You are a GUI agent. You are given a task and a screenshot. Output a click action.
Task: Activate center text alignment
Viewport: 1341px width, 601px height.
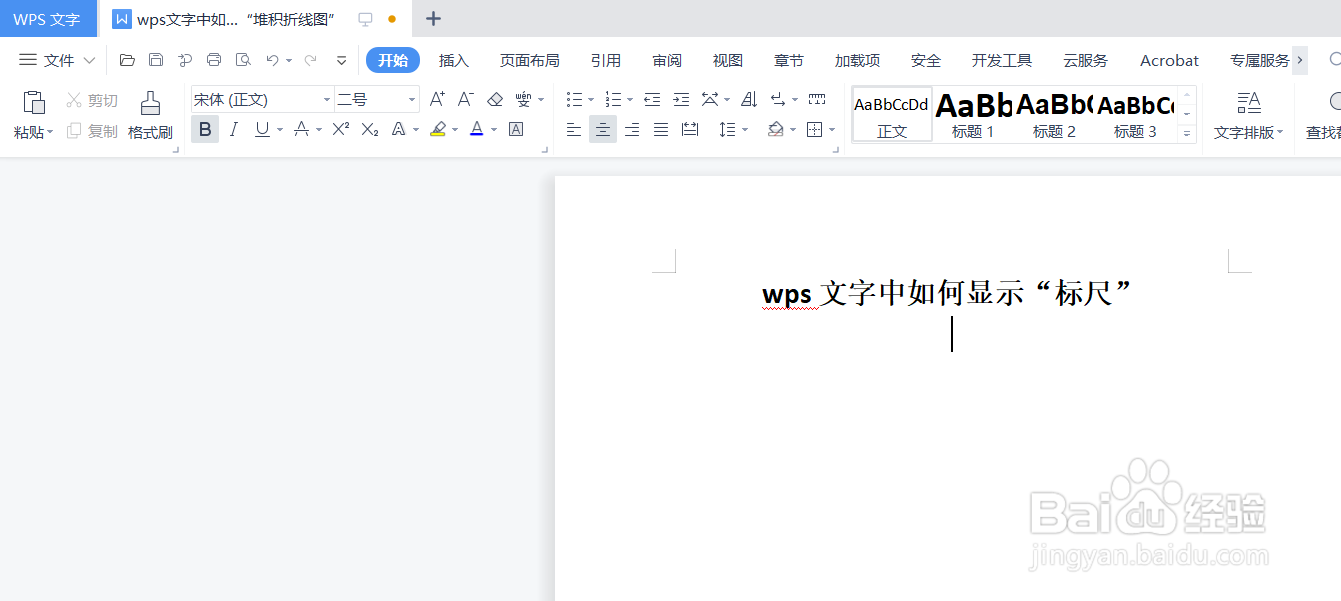(602, 129)
